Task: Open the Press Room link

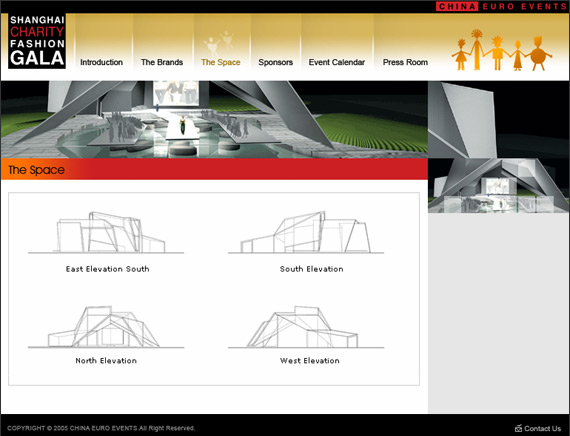Action: pyautogui.click(x=405, y=62)
